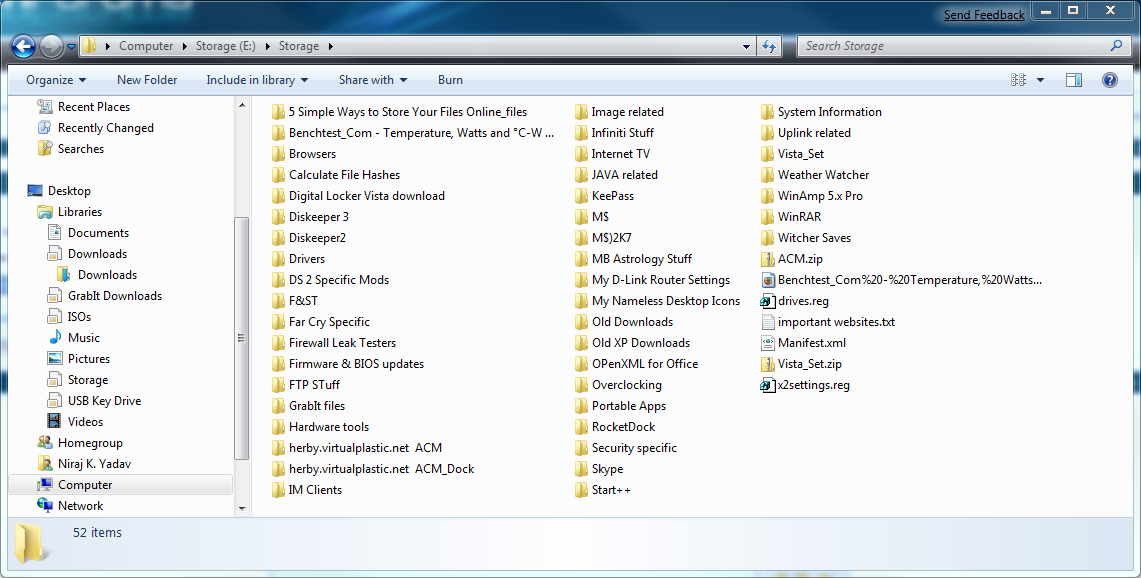This screenshot has height=578, width=1141.
Task: Open the Include in library menu
Action: coord(257,80)
